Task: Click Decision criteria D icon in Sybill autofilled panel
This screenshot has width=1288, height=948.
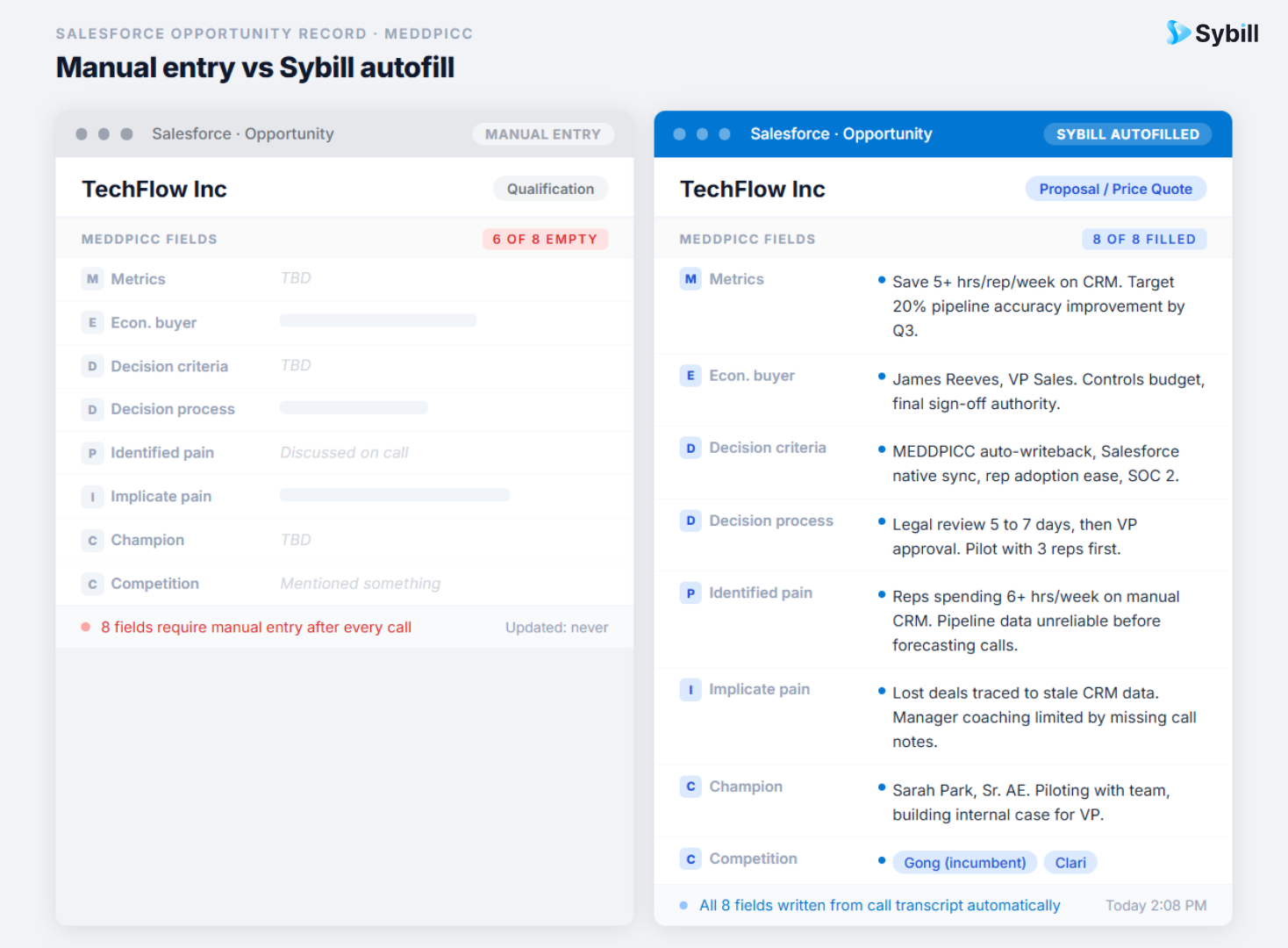Action: point(691,448)
